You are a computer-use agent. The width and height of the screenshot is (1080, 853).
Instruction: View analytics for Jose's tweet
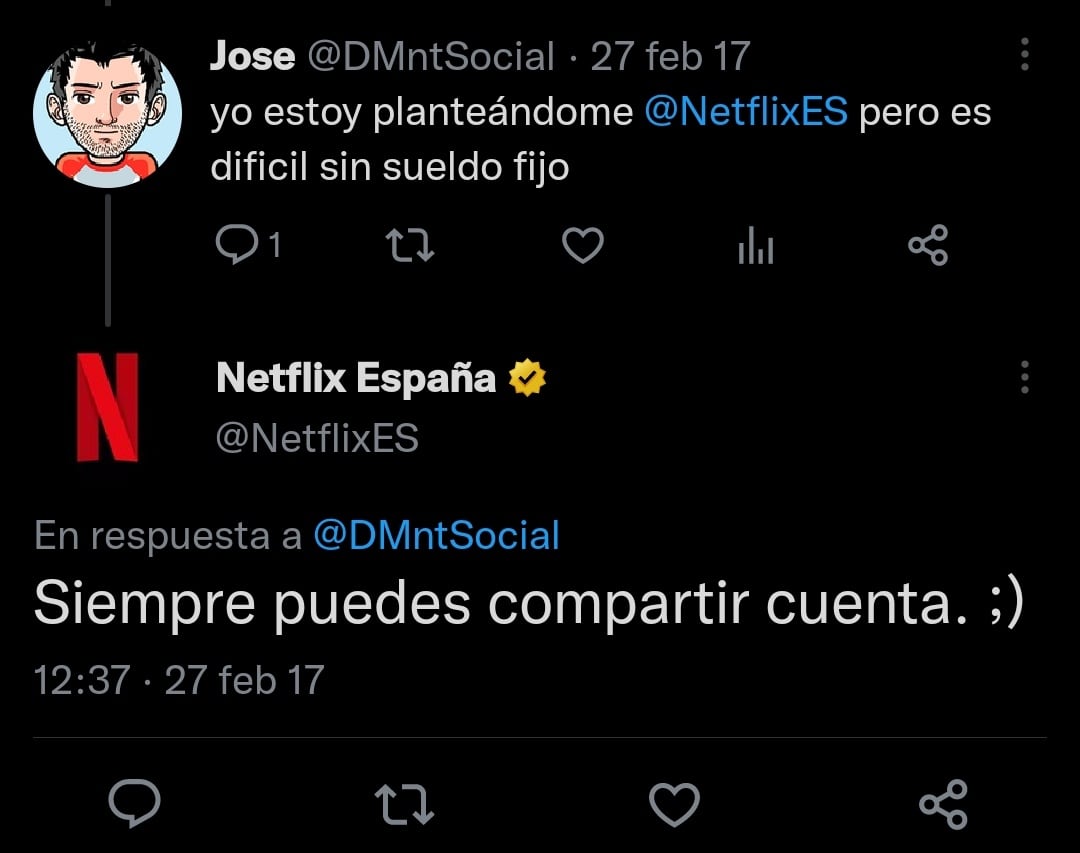coord(756,246)
